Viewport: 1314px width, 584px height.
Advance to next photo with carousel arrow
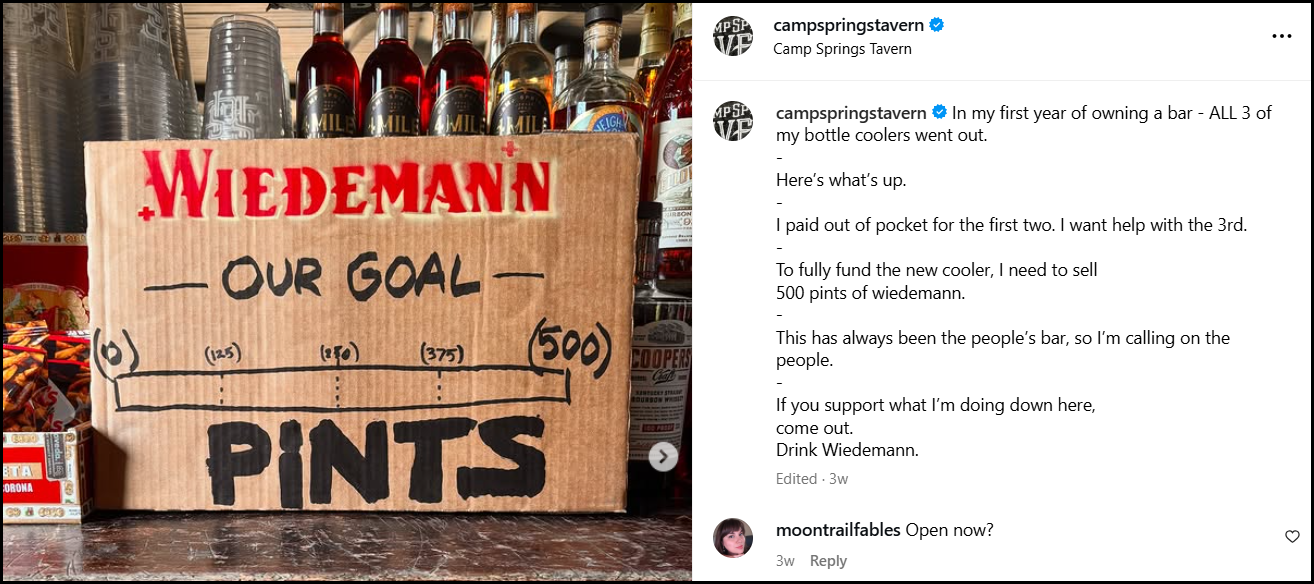pyautogui.click(x=662, y=457)
